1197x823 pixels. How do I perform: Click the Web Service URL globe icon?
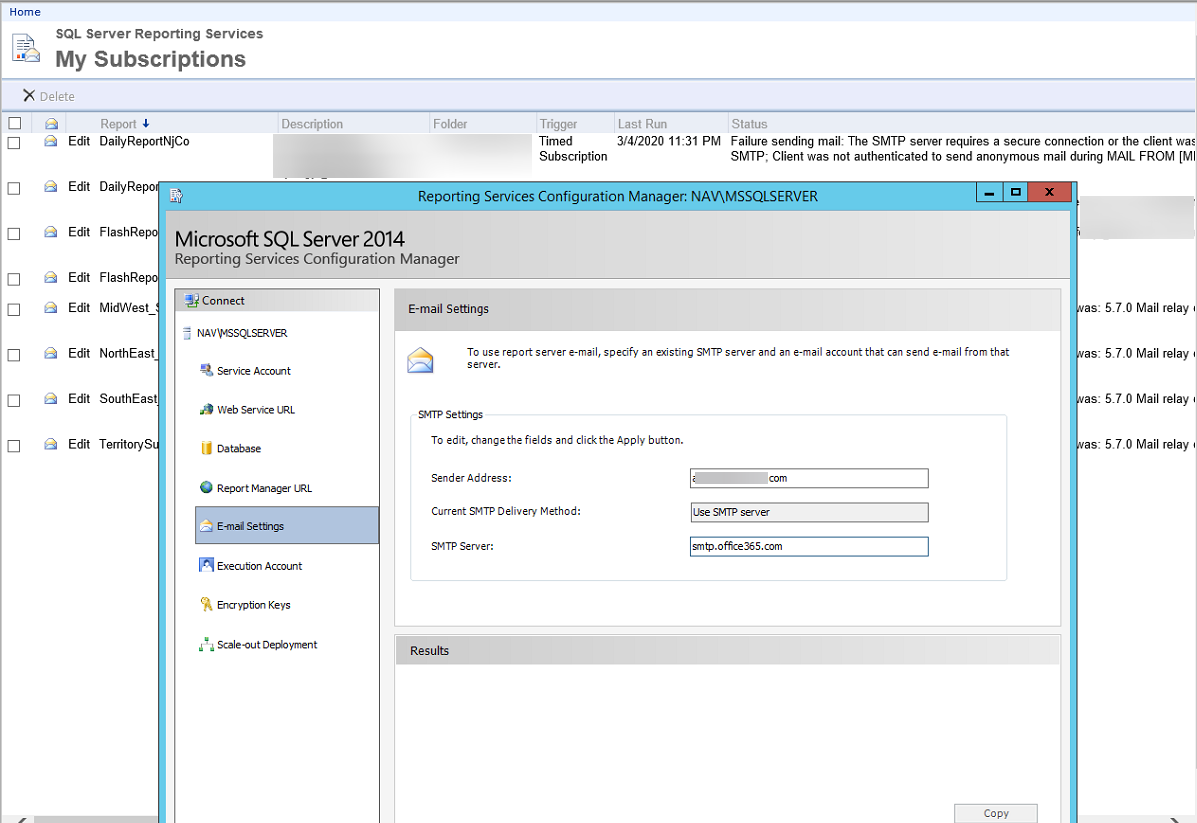207,410
